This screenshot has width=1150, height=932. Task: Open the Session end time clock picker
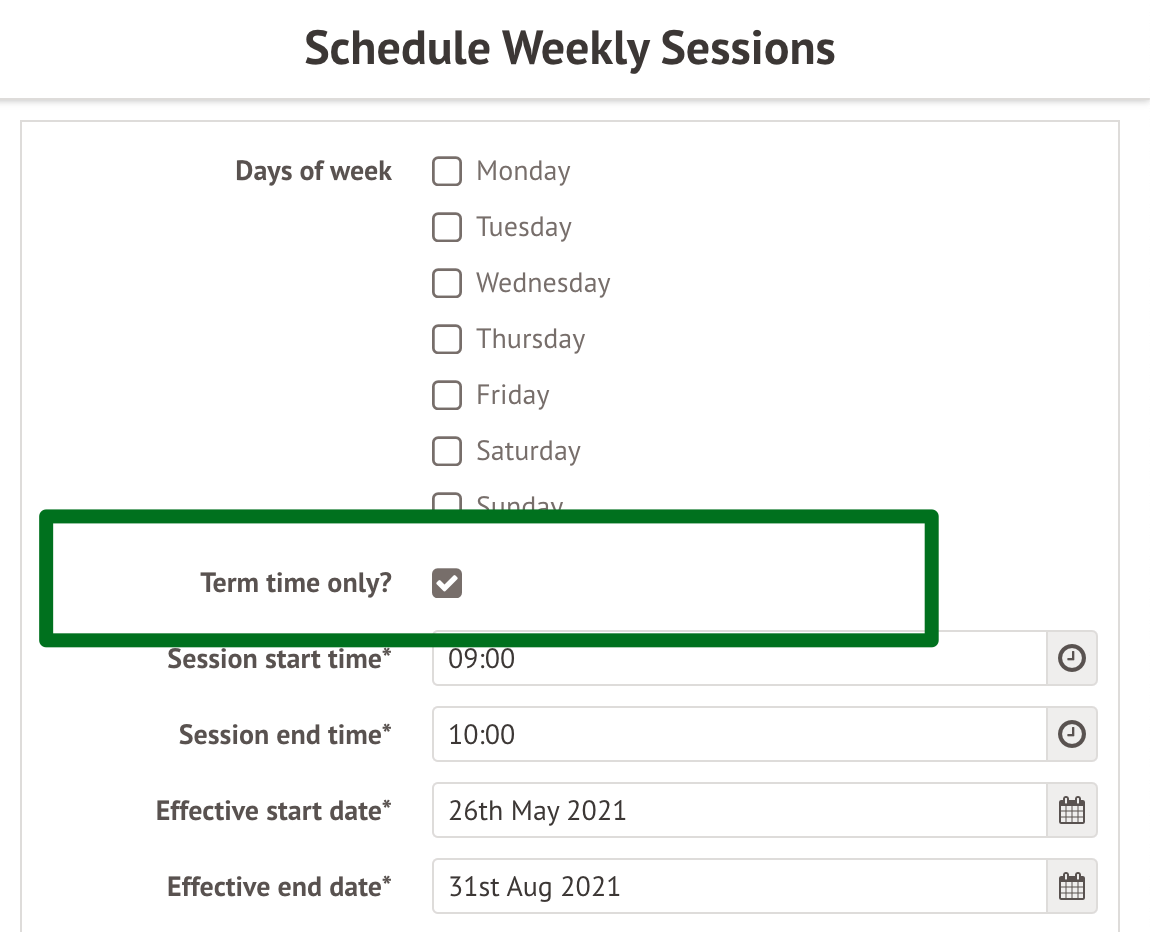1071,735
